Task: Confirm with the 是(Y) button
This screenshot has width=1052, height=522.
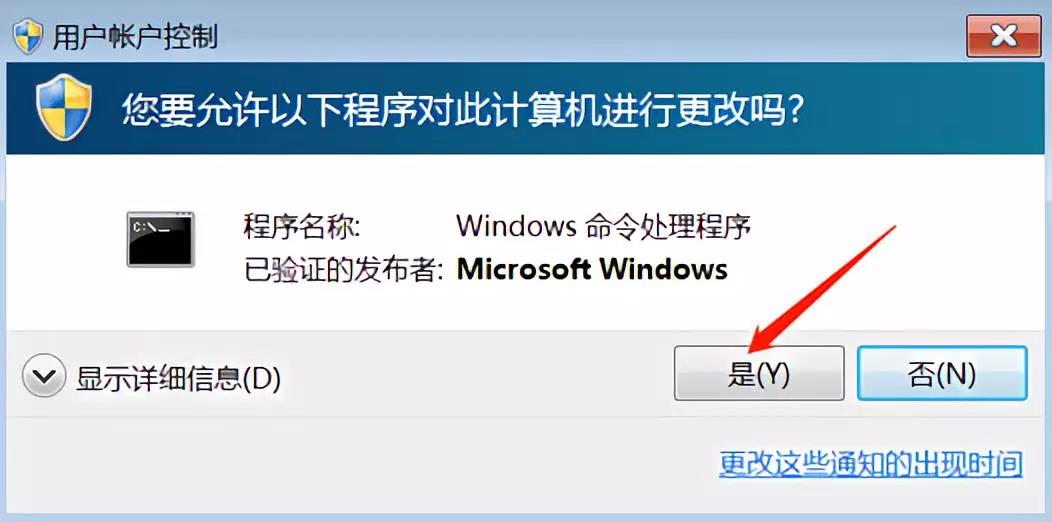Action: (x=759, y=374)
